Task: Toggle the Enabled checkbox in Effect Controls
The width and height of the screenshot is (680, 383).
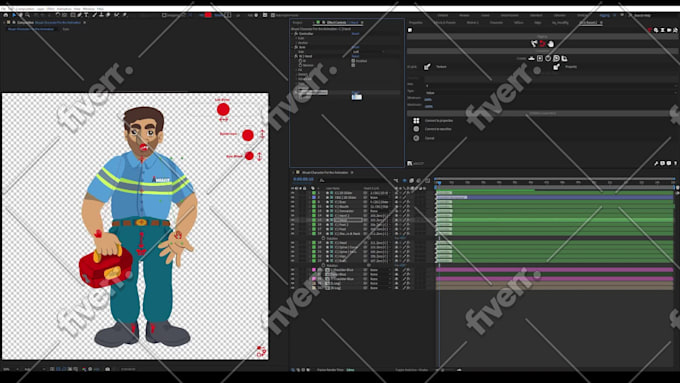Action: (353, 61)
